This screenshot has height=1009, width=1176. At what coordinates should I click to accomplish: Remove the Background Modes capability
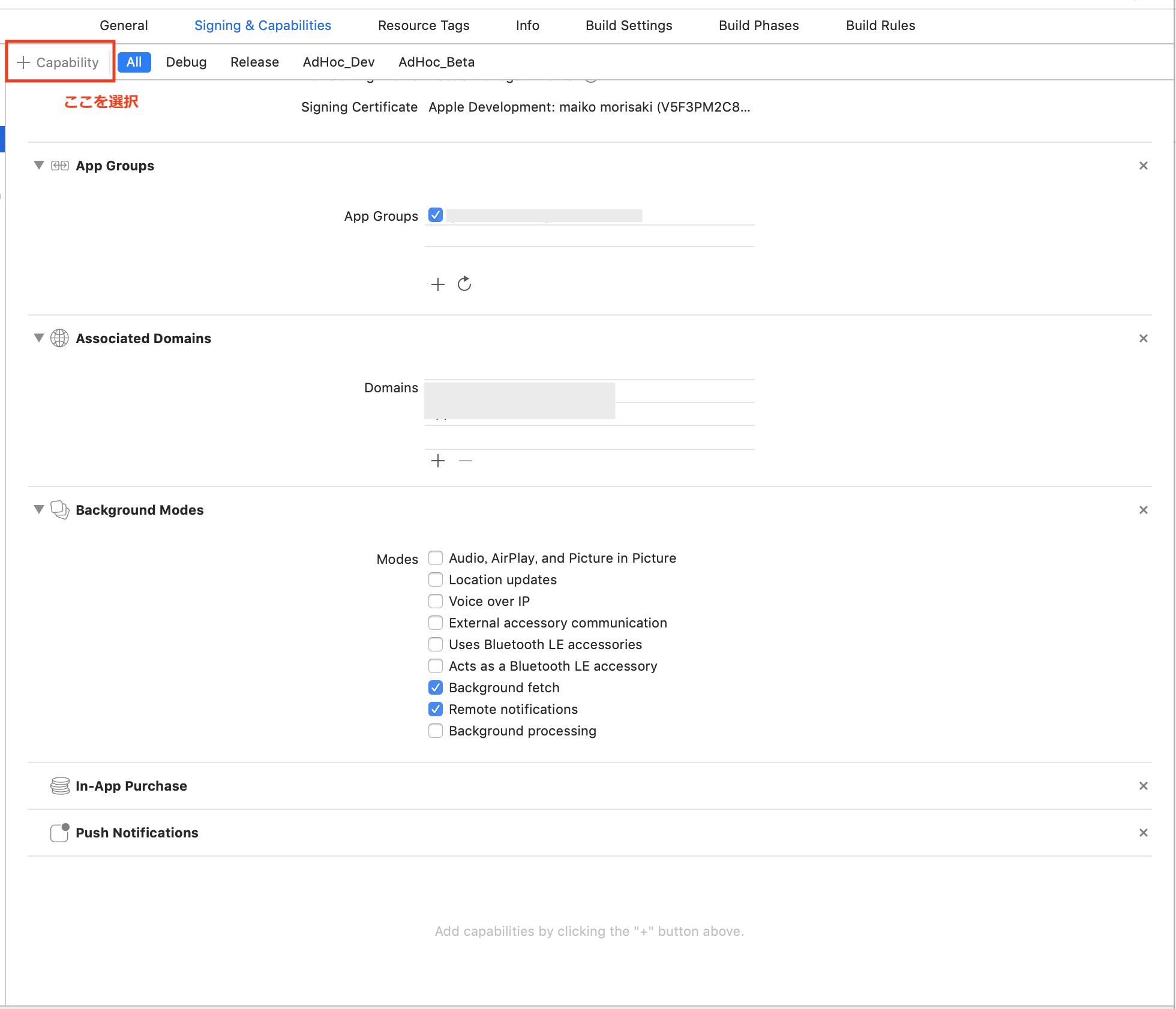tap(1143, 510)
